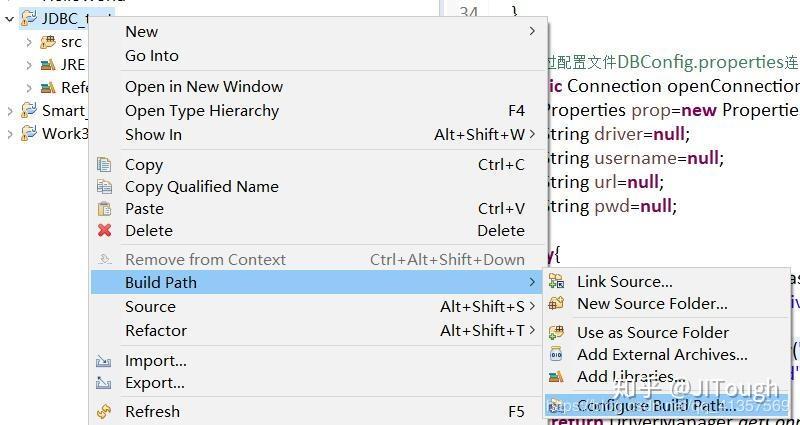Select Configure Build Path option
This screenshot has width=800, height=425.
click(x=655, y=406)
